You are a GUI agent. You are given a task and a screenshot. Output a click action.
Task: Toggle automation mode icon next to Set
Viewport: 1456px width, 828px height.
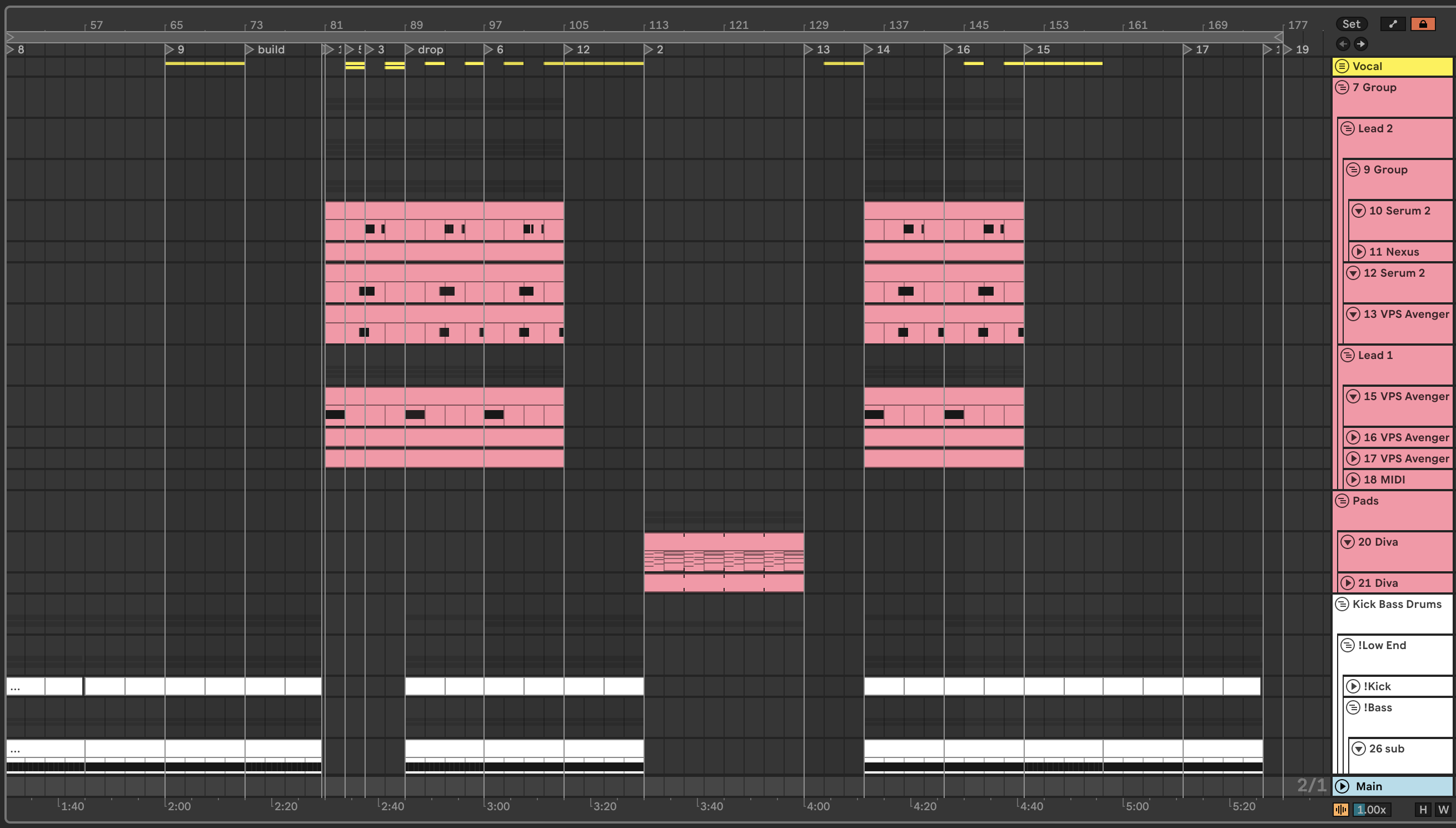[x=1393, y=24]
